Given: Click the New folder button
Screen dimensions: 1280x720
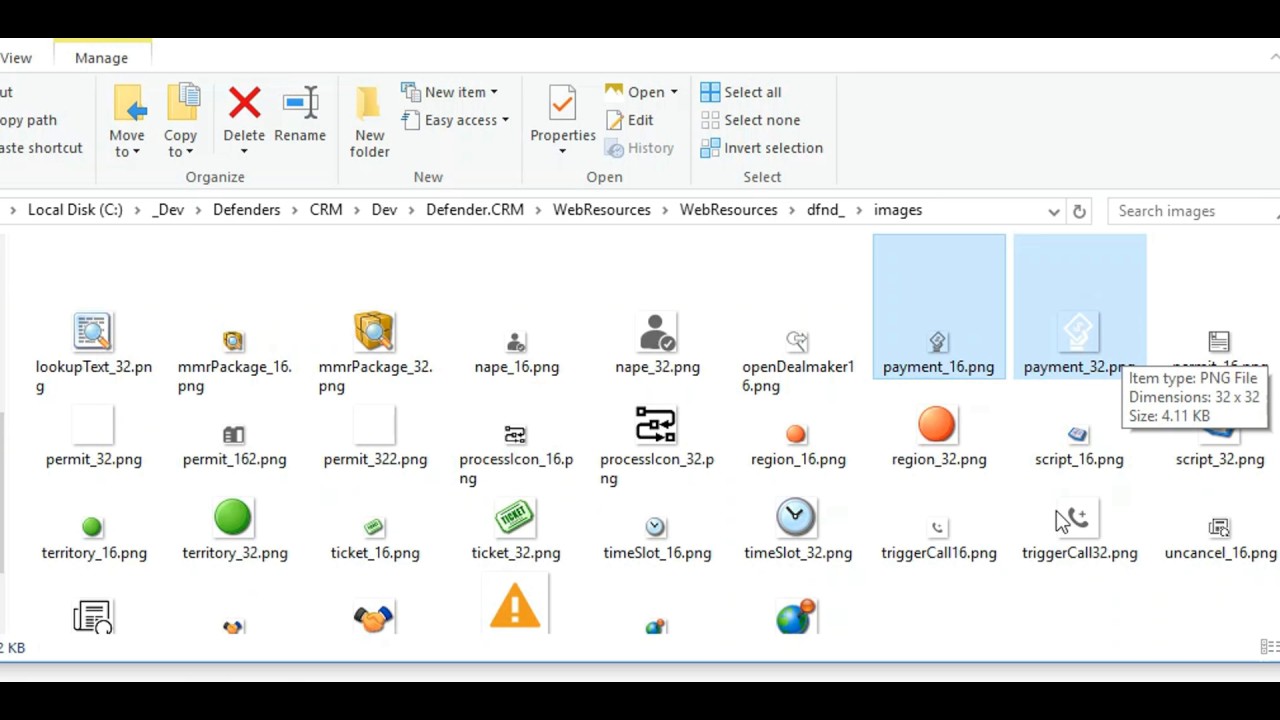Looking at the screenshot, I should click(369, 120).
